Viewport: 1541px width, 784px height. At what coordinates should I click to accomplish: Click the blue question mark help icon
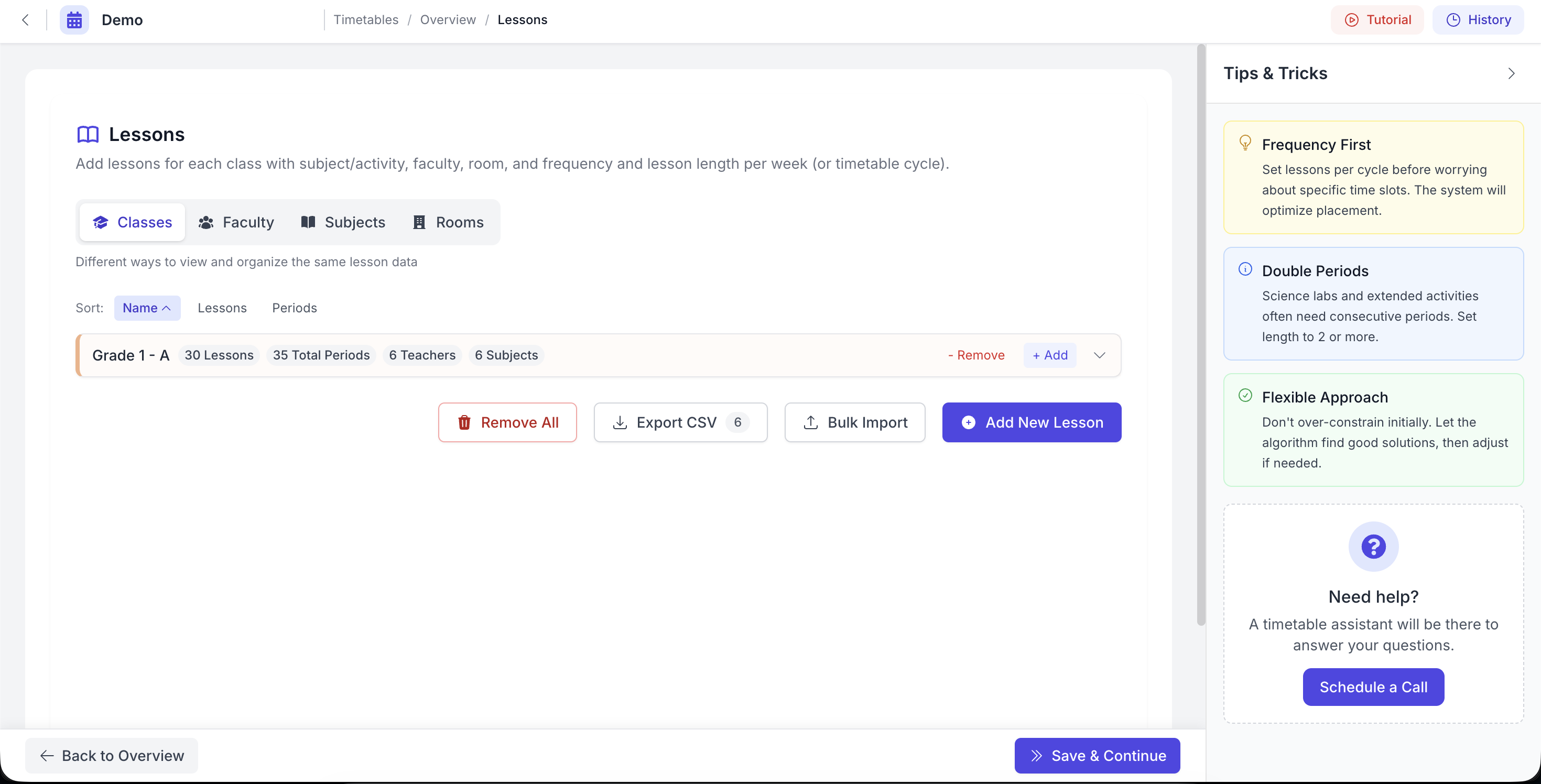coord(1373,546)
